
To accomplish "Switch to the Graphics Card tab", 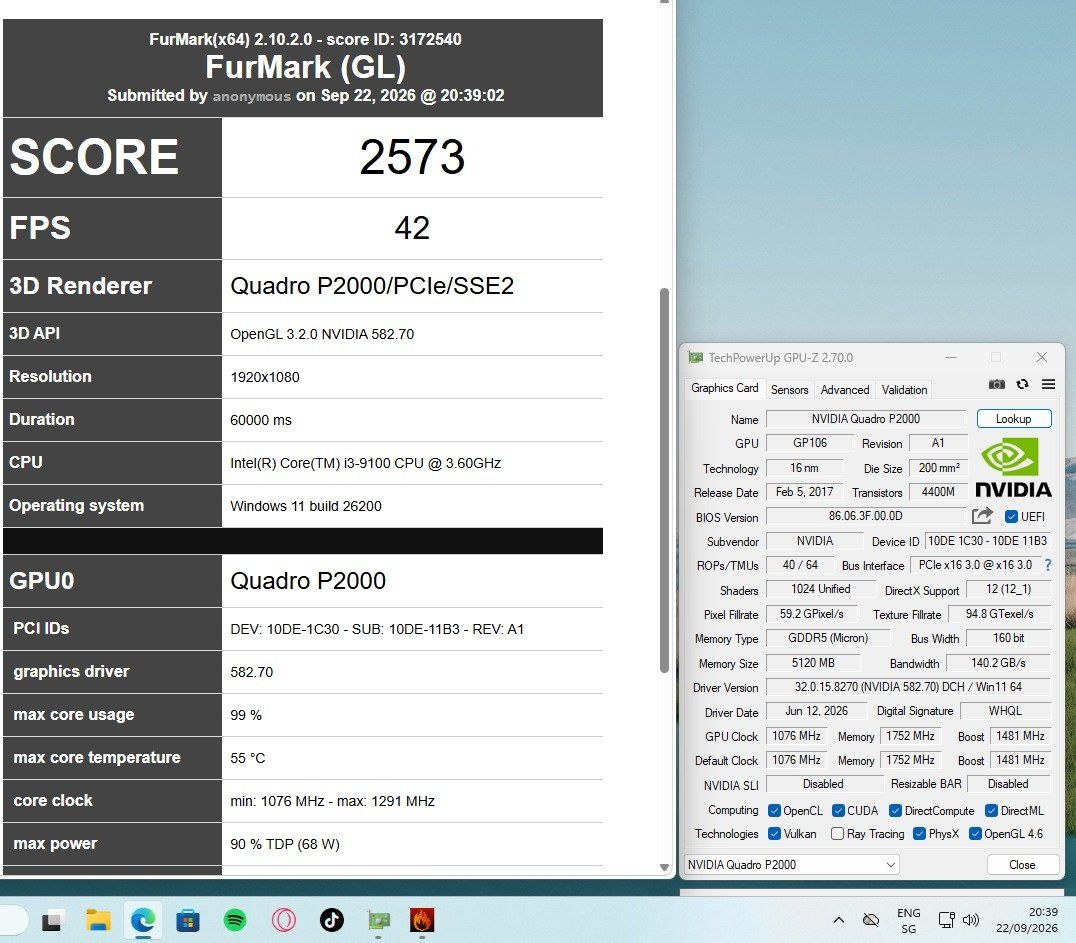I will (x=725, y=388).
